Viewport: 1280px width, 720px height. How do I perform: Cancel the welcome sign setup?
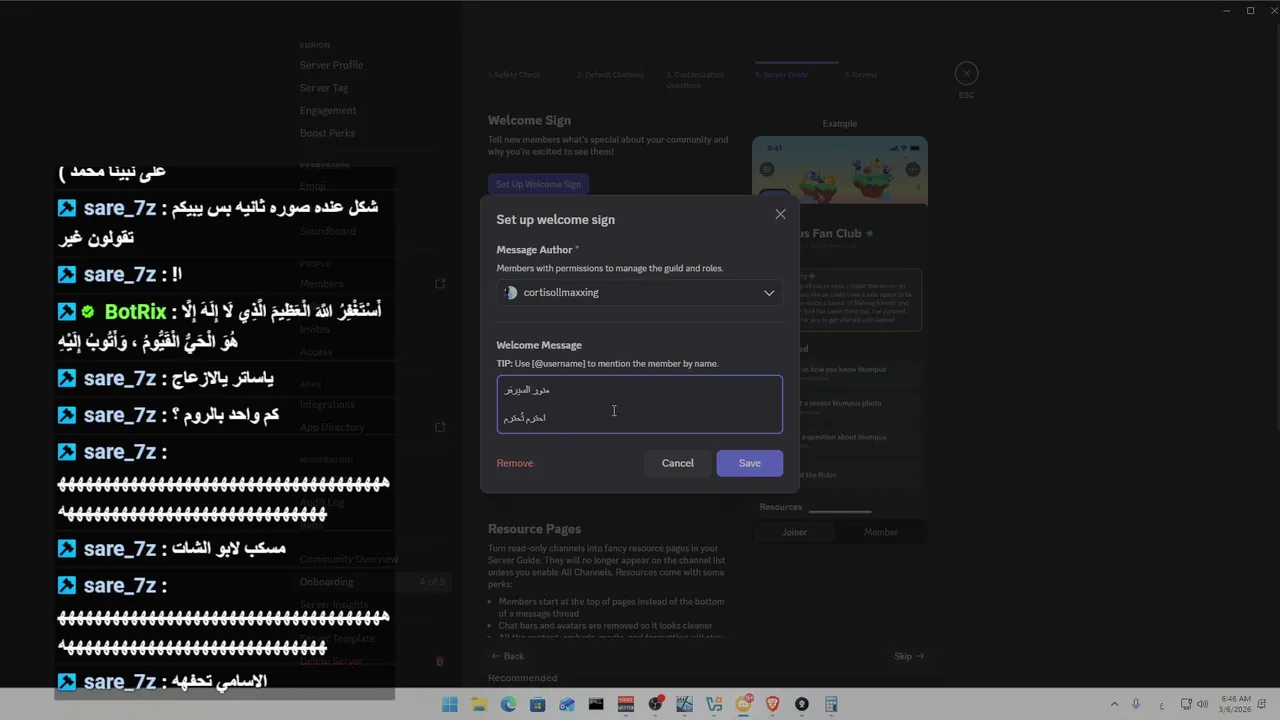(677, 463)
